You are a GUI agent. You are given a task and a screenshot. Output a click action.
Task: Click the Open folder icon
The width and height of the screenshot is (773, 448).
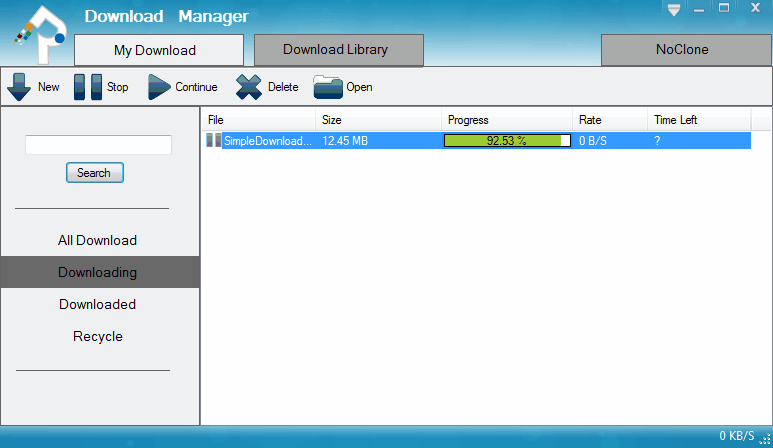[328, 87]
